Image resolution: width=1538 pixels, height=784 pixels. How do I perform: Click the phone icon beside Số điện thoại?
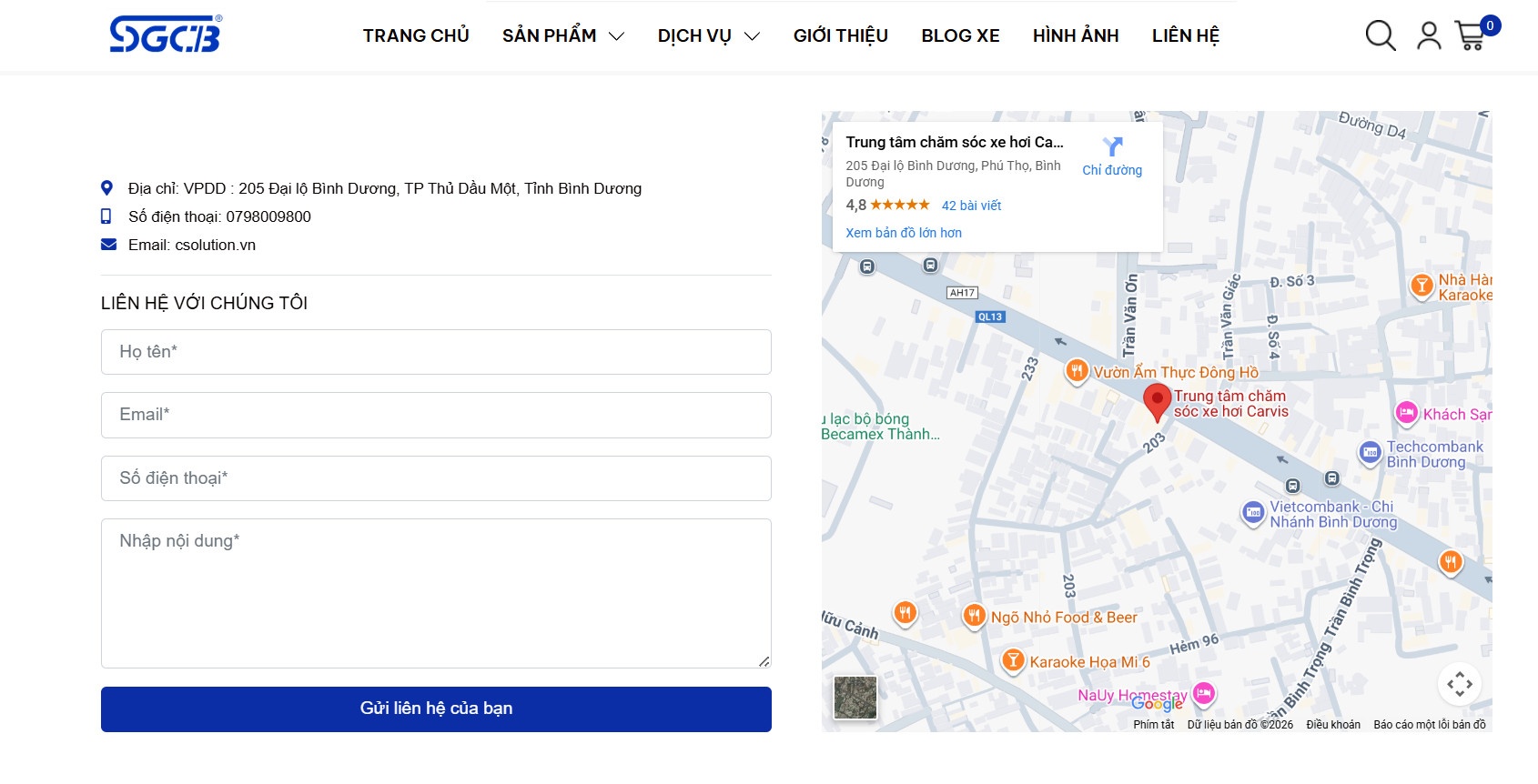pos(106,216)
